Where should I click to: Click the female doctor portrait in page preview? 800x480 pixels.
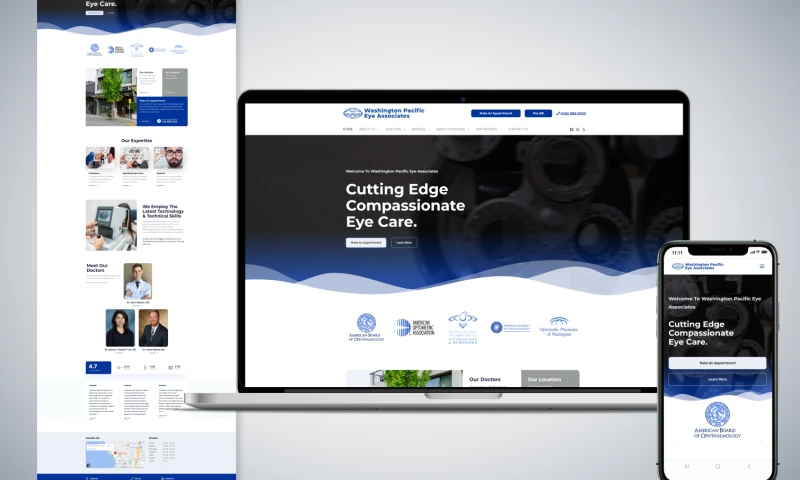(120, 328)
